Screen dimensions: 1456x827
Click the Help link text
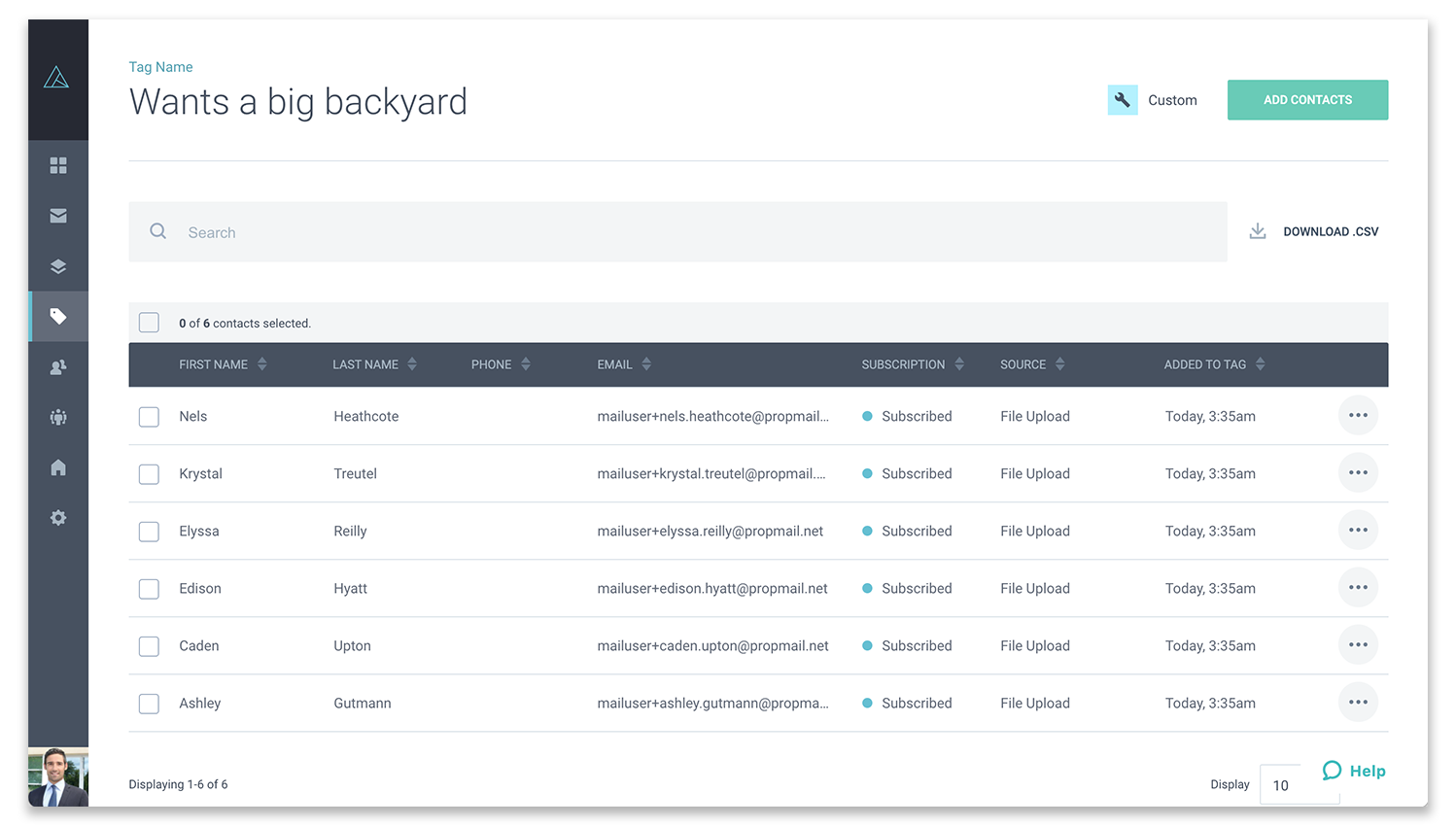(x=1368, y=771)
